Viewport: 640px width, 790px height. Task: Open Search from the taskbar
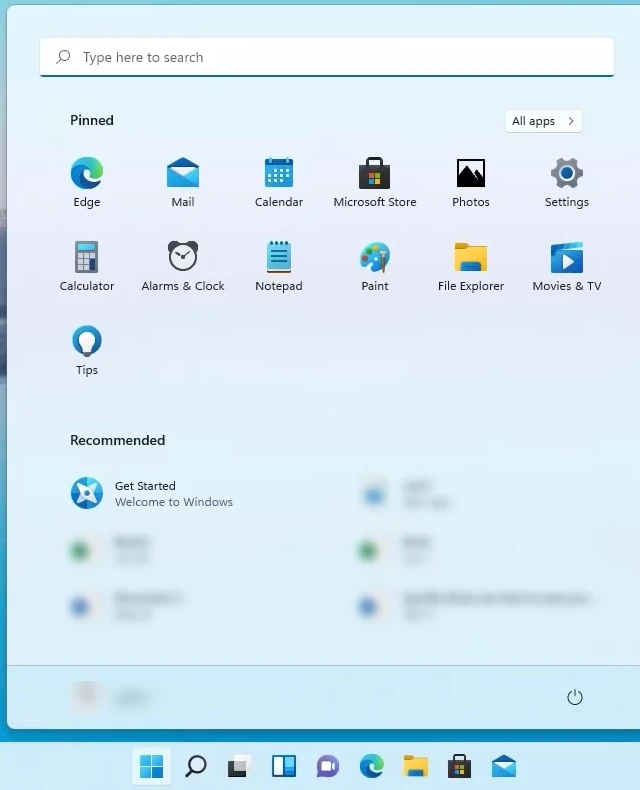tap(196, 766)
